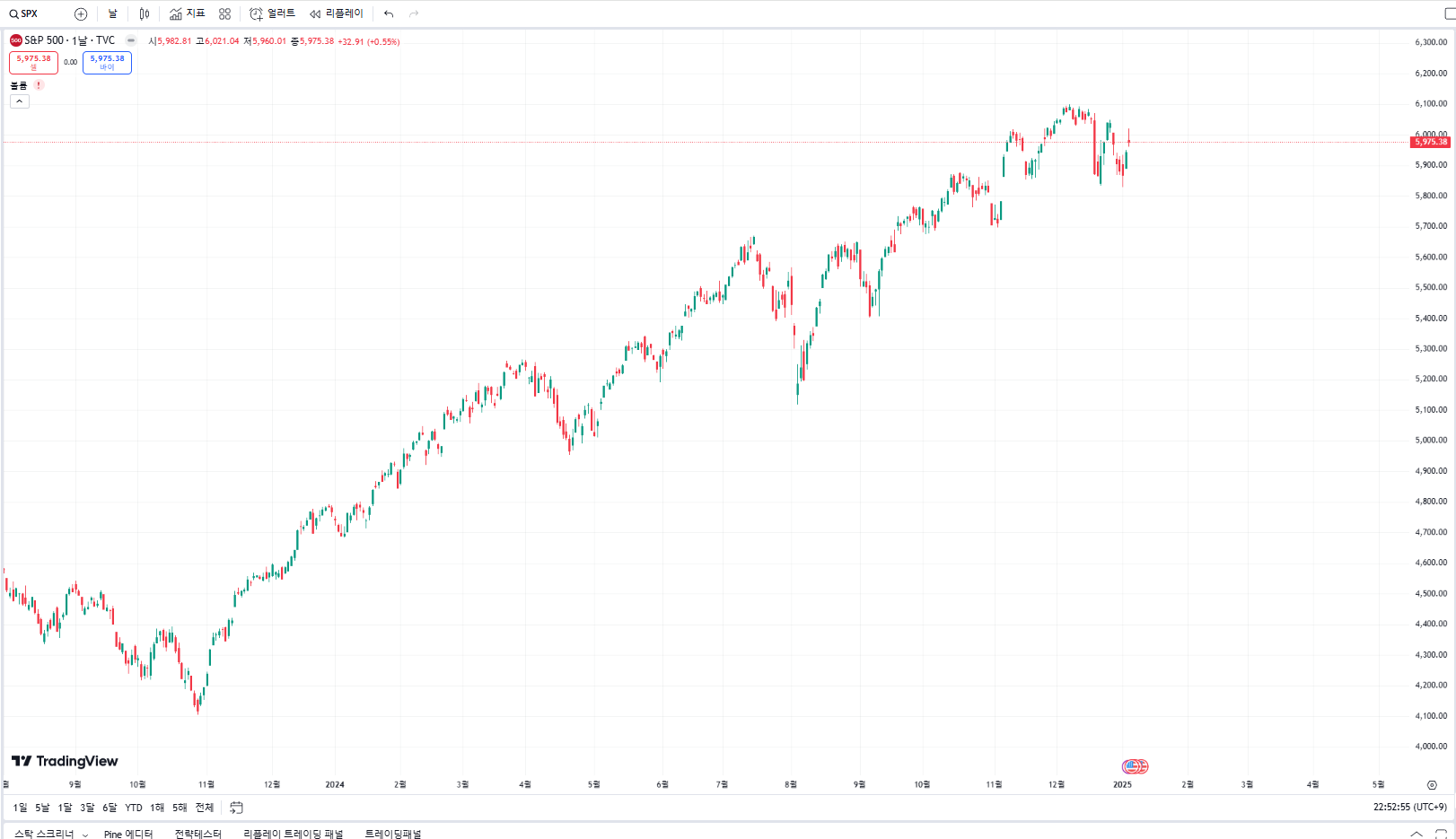
Task: Open the 지표 indicators menu
Action: (x=188, y=14)
